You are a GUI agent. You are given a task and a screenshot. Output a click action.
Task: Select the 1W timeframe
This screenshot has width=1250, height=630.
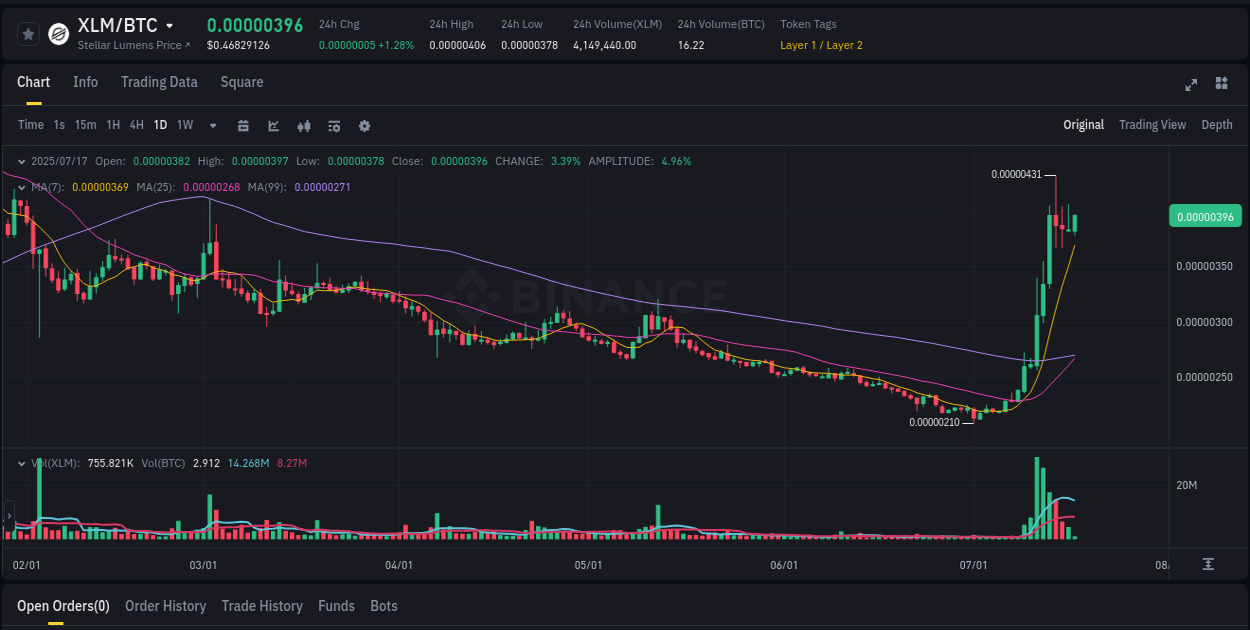pos(184,125)
